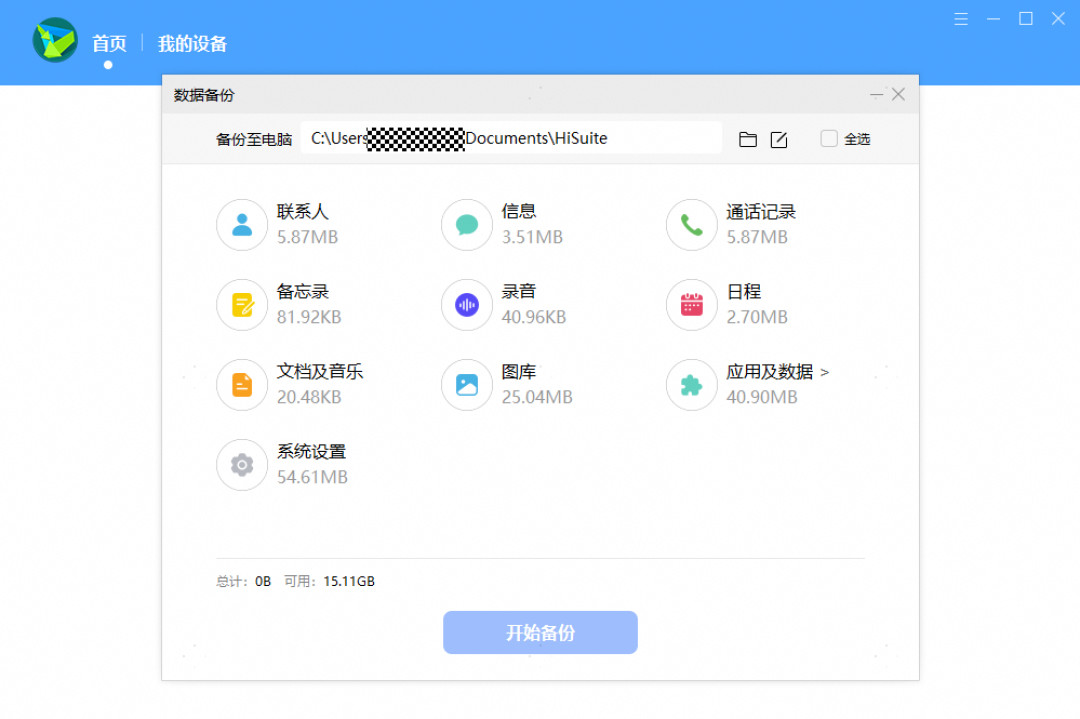Click the 40.90MB size value
The image size is (1080, 719).
tap(761, 397)
